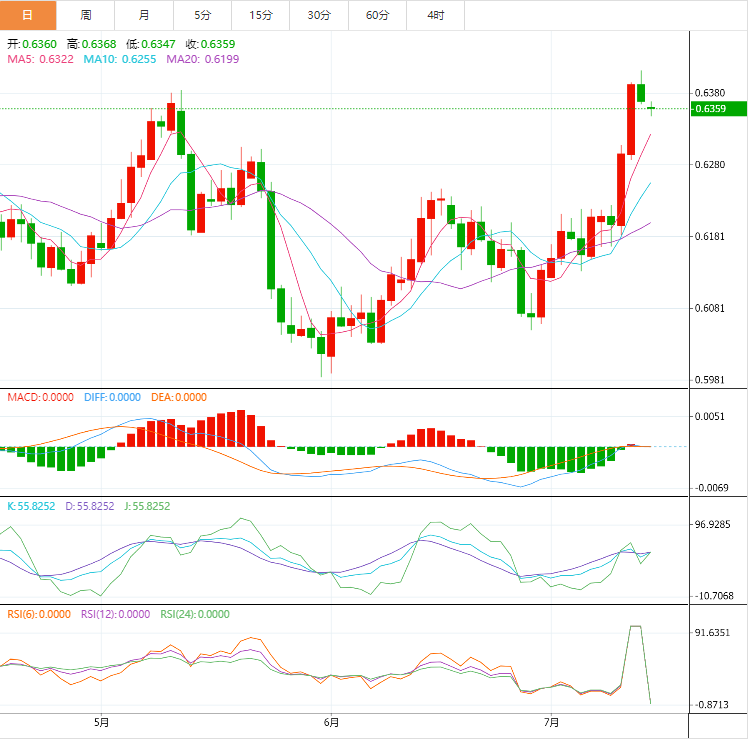Select the MA10 moving average label

pyautogui.click(x=119, y=60)
